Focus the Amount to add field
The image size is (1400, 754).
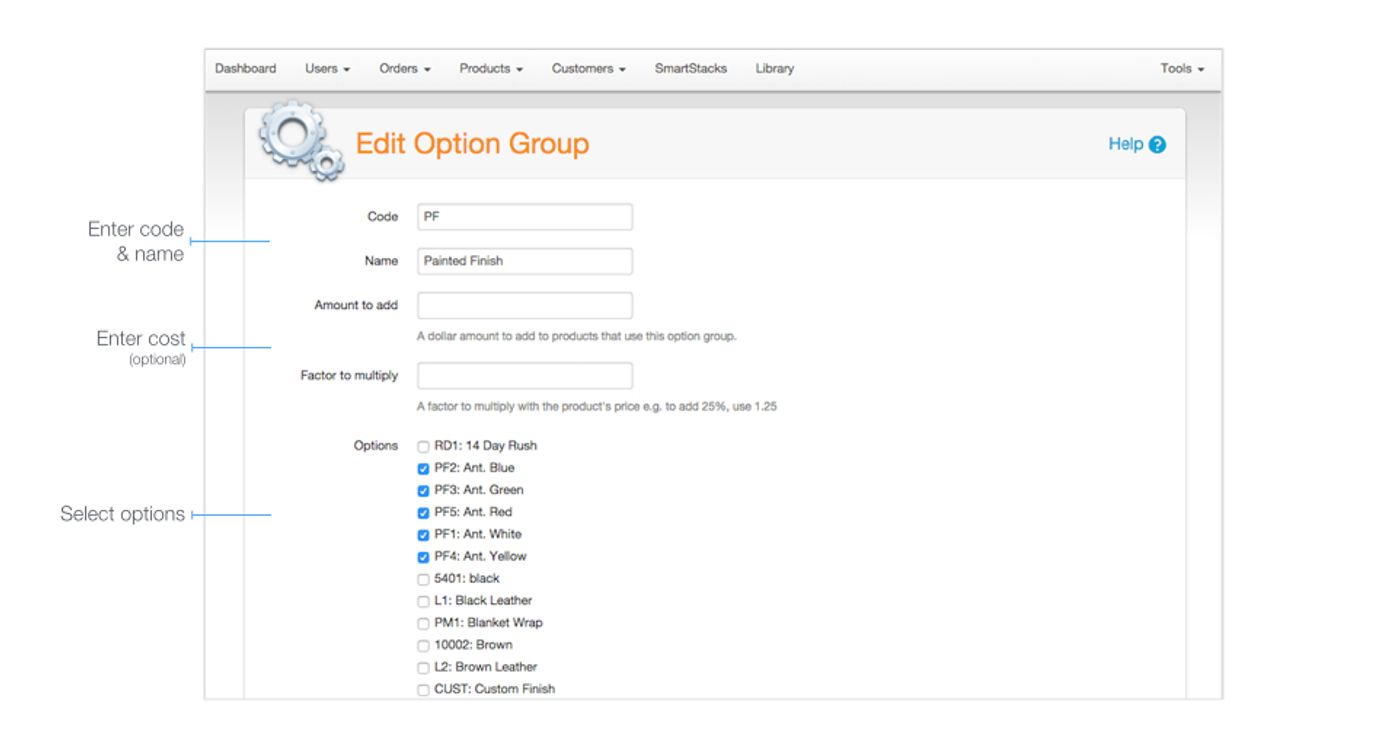tap(525, 305)
